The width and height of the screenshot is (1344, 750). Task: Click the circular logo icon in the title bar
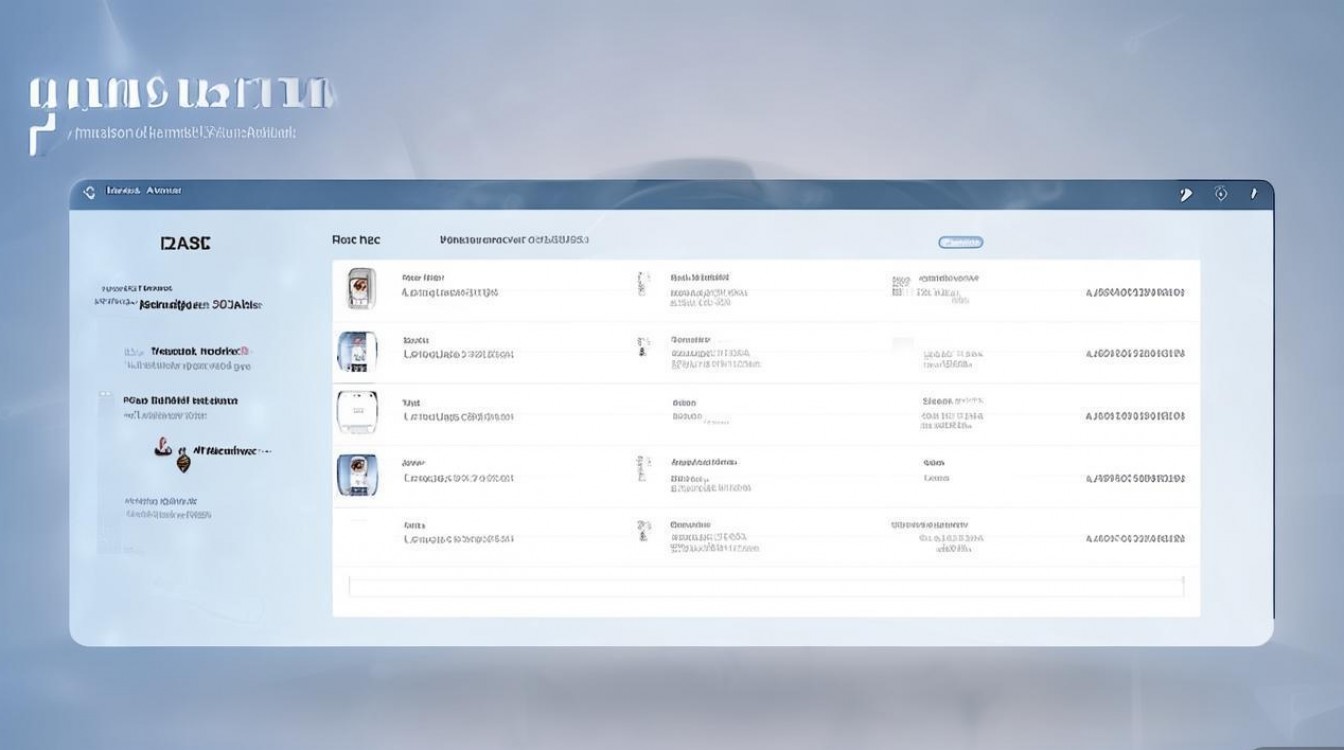point(89,191)
